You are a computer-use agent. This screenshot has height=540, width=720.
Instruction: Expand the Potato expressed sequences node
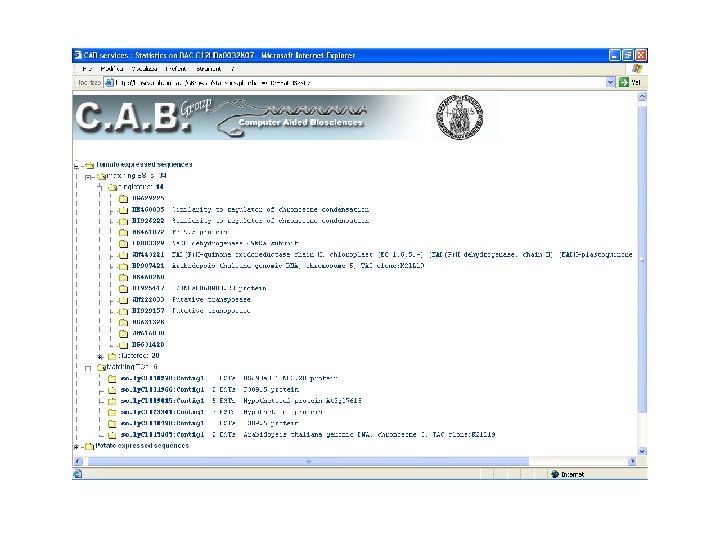(76, 446)
